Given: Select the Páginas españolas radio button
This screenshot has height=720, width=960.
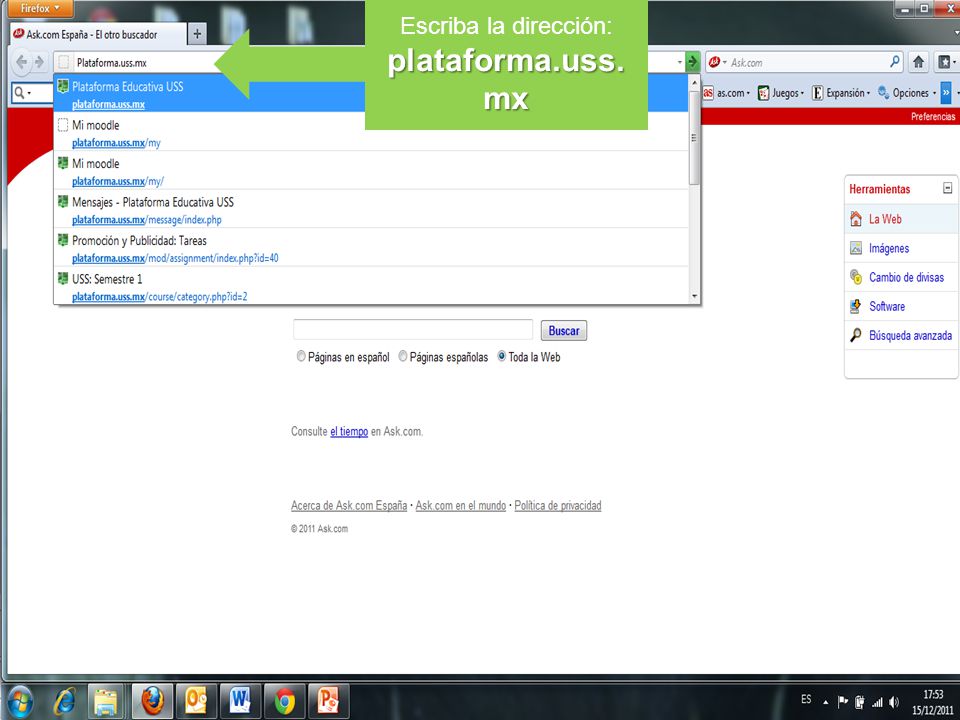Looking at the screenshot, I should (x=402, y=356).
